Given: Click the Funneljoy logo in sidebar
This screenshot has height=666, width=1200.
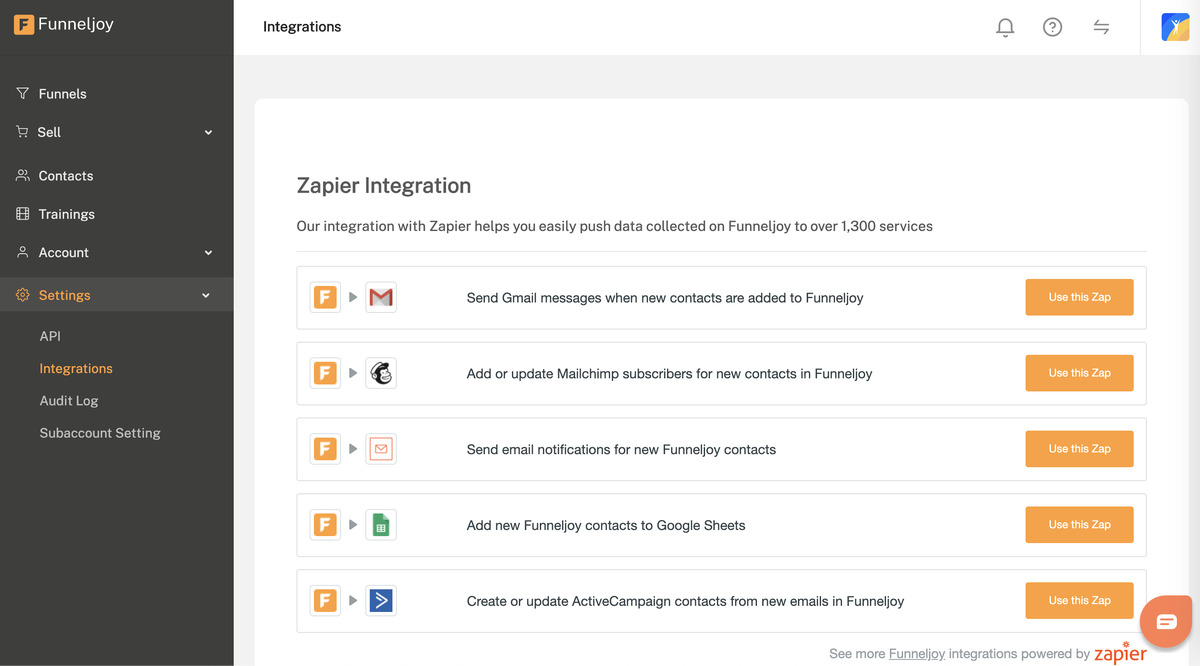Looking at the screenshot, I should coord(64,25).
